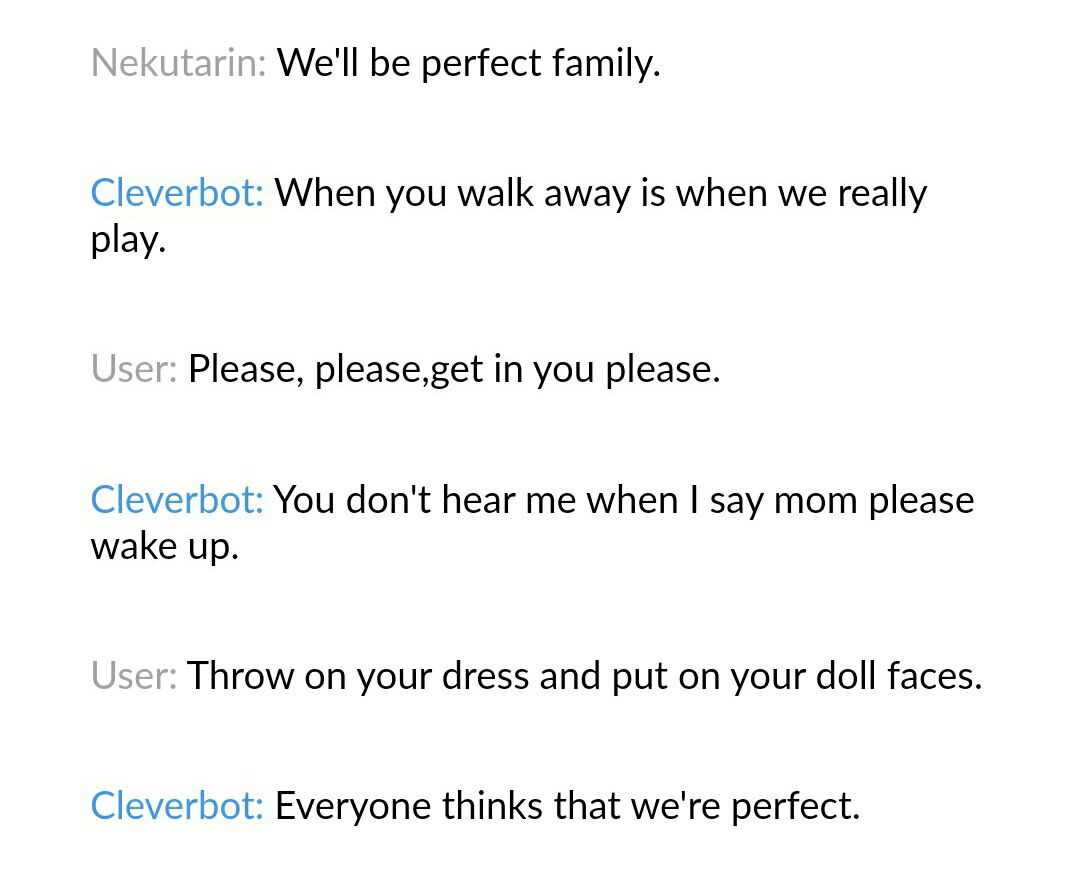Click the words 'wake up.'

click(x=165, y=548)
